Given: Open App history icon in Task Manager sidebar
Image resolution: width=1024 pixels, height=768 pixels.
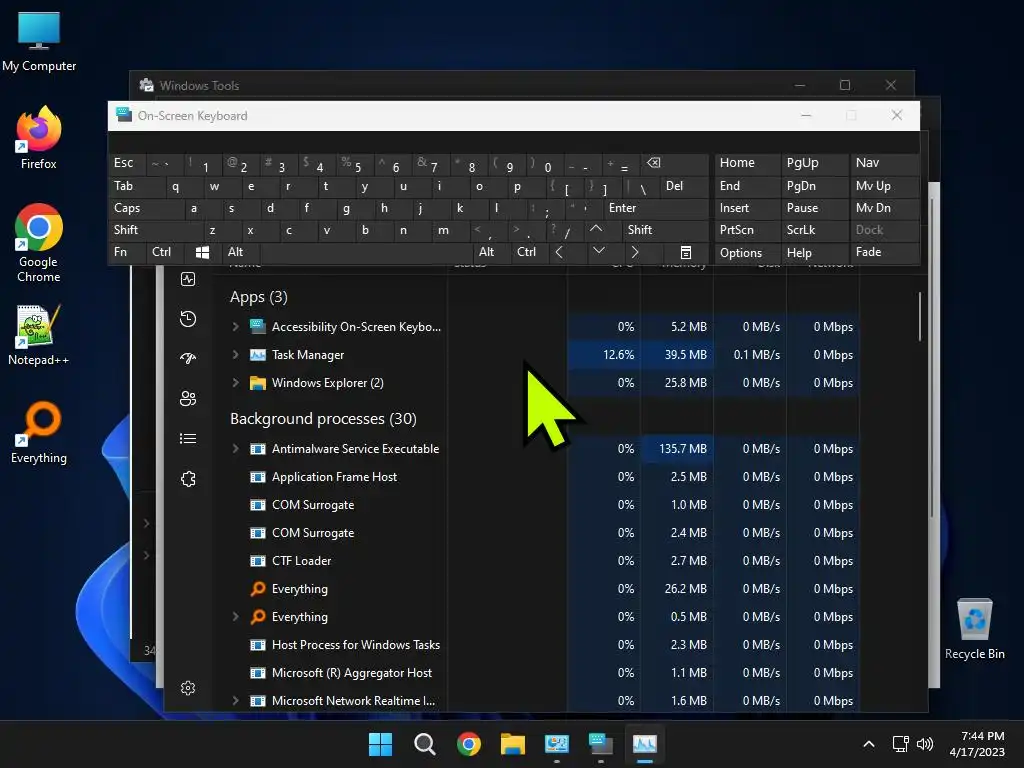Looking at the screenshot, I should tap(188, 319).
